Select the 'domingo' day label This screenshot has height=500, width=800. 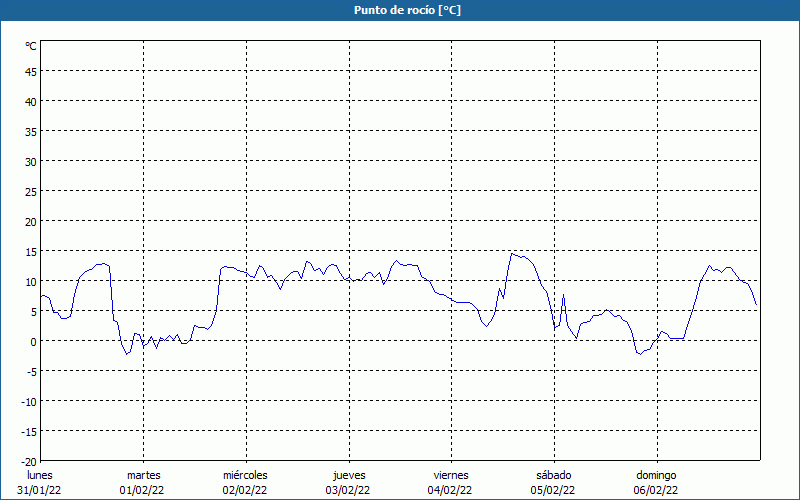[x=656, y=475]
